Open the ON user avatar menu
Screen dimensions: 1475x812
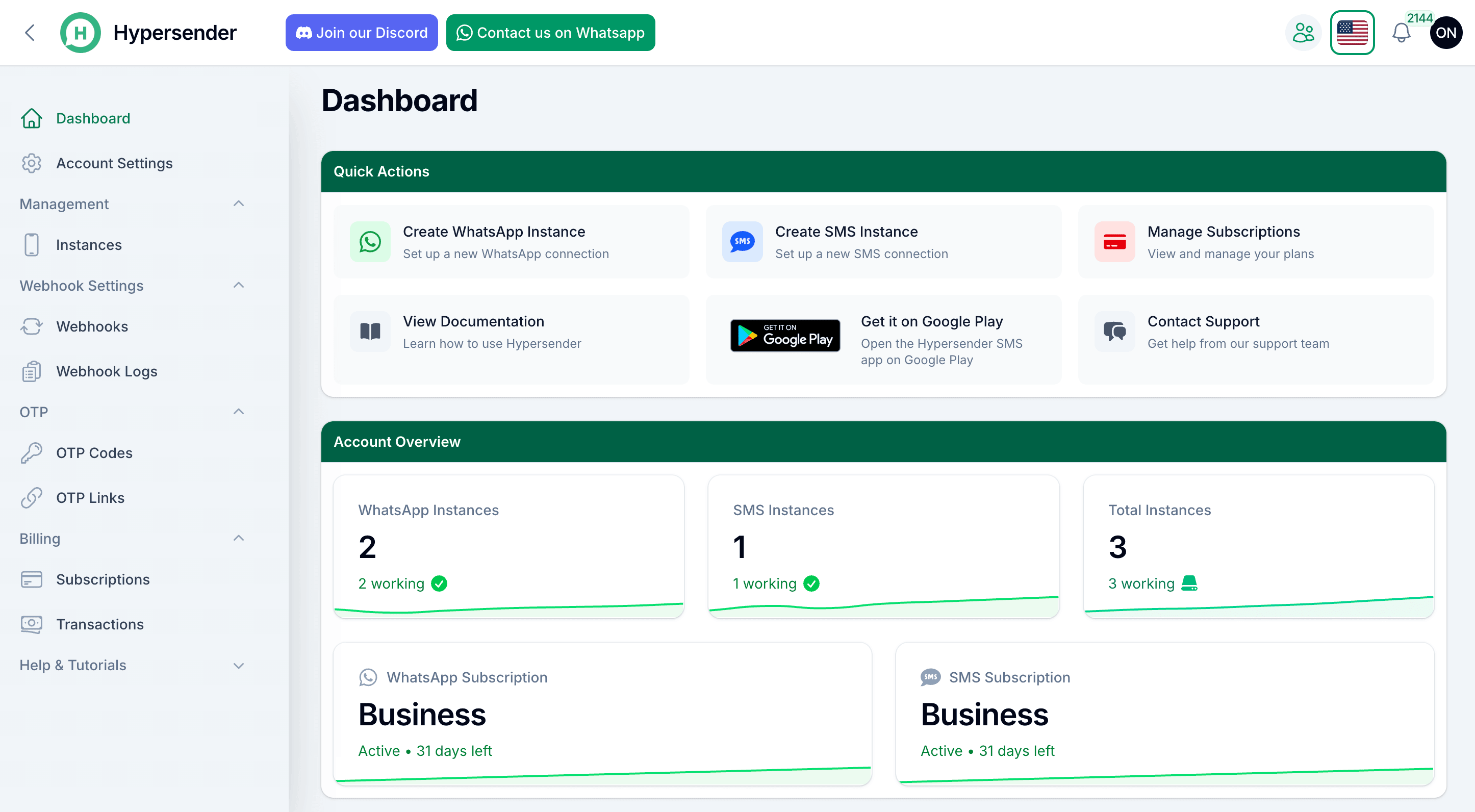[x=1446, y=33]
